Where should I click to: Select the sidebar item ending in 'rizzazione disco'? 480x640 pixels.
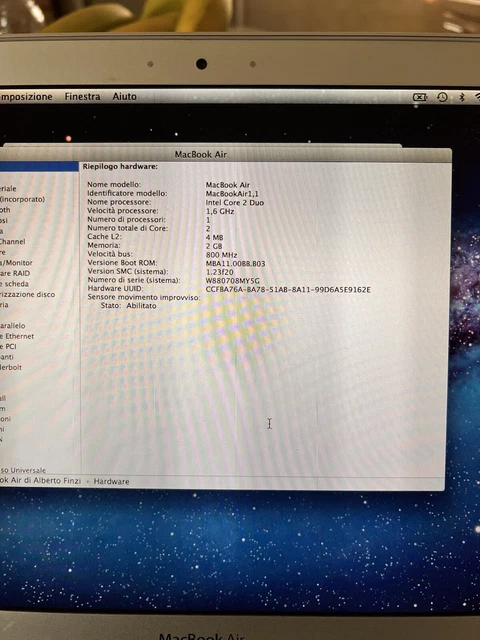pyautogui.click(x=27, y=295)
